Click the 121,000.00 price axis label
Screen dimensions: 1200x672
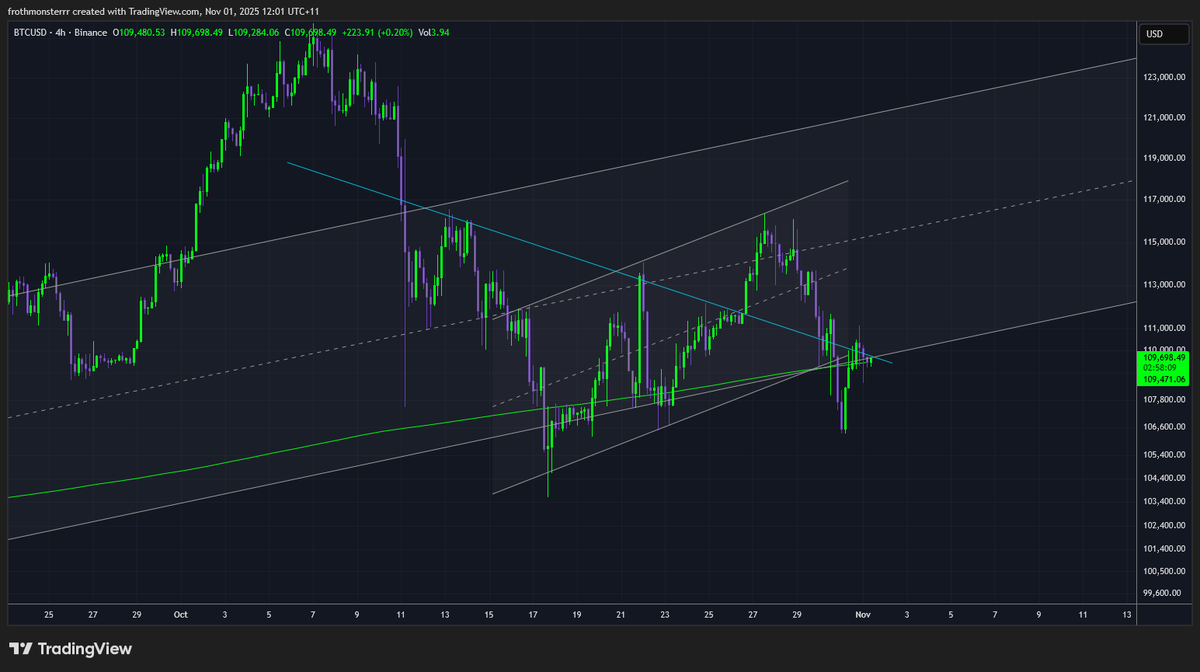pyautogui.click(x=1166, y=118)
